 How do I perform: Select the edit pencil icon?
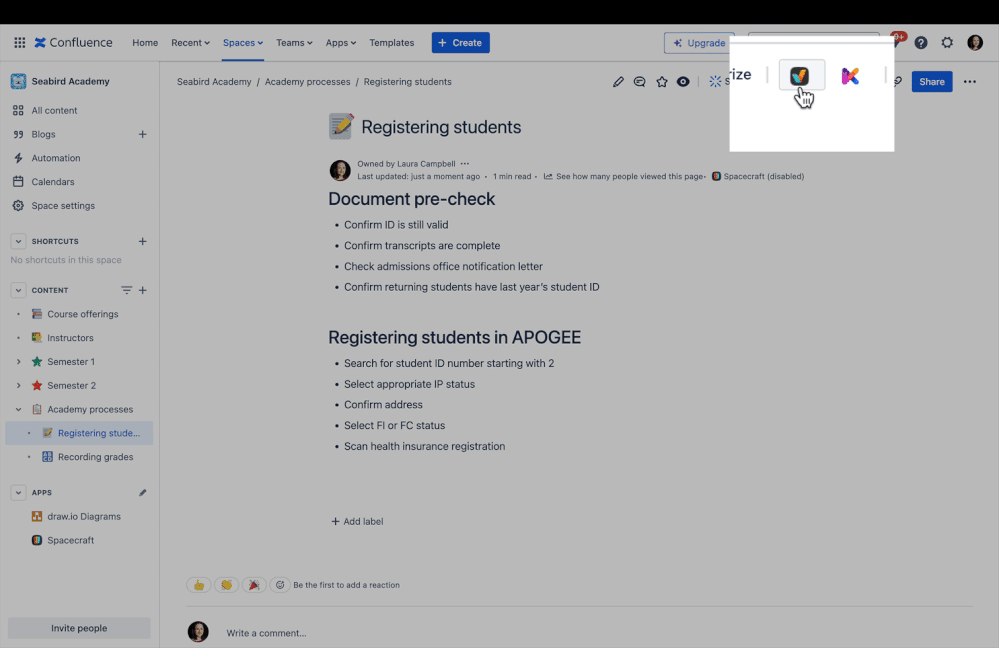click(618, 81)
